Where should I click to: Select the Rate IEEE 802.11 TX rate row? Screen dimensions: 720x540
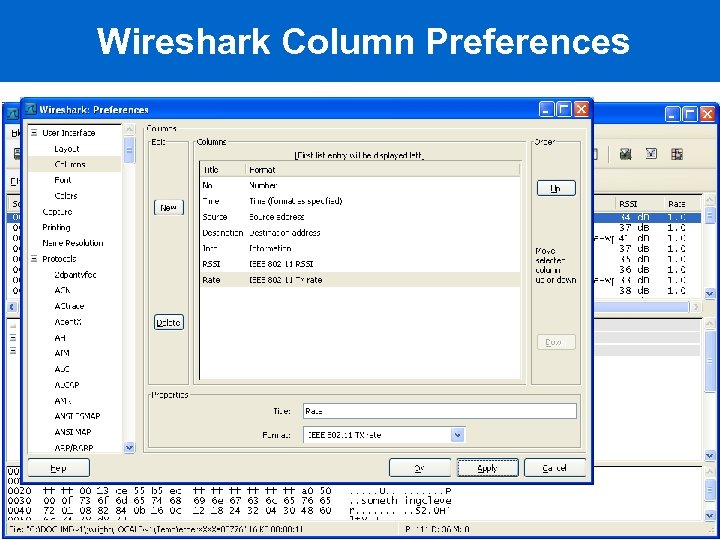coord(360,280)
